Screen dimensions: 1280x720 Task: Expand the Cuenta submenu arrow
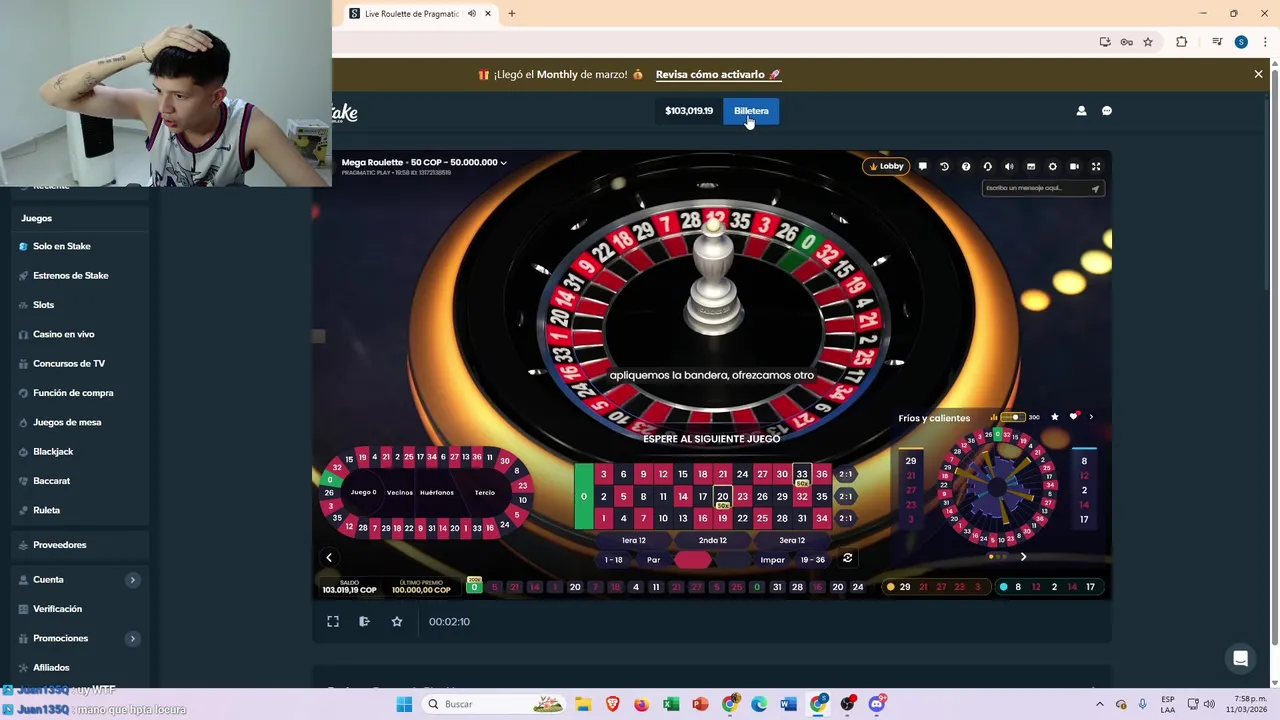coord(132,580)
